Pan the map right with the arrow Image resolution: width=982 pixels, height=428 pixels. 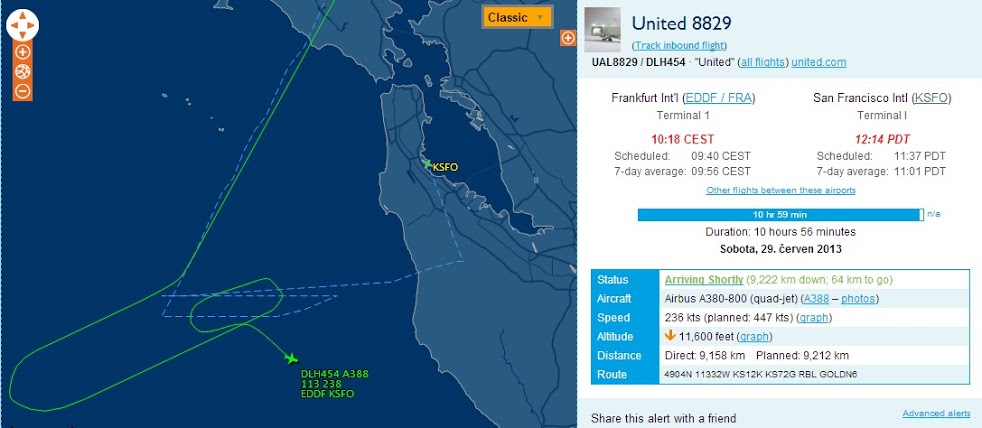click(x=32, y=24)
